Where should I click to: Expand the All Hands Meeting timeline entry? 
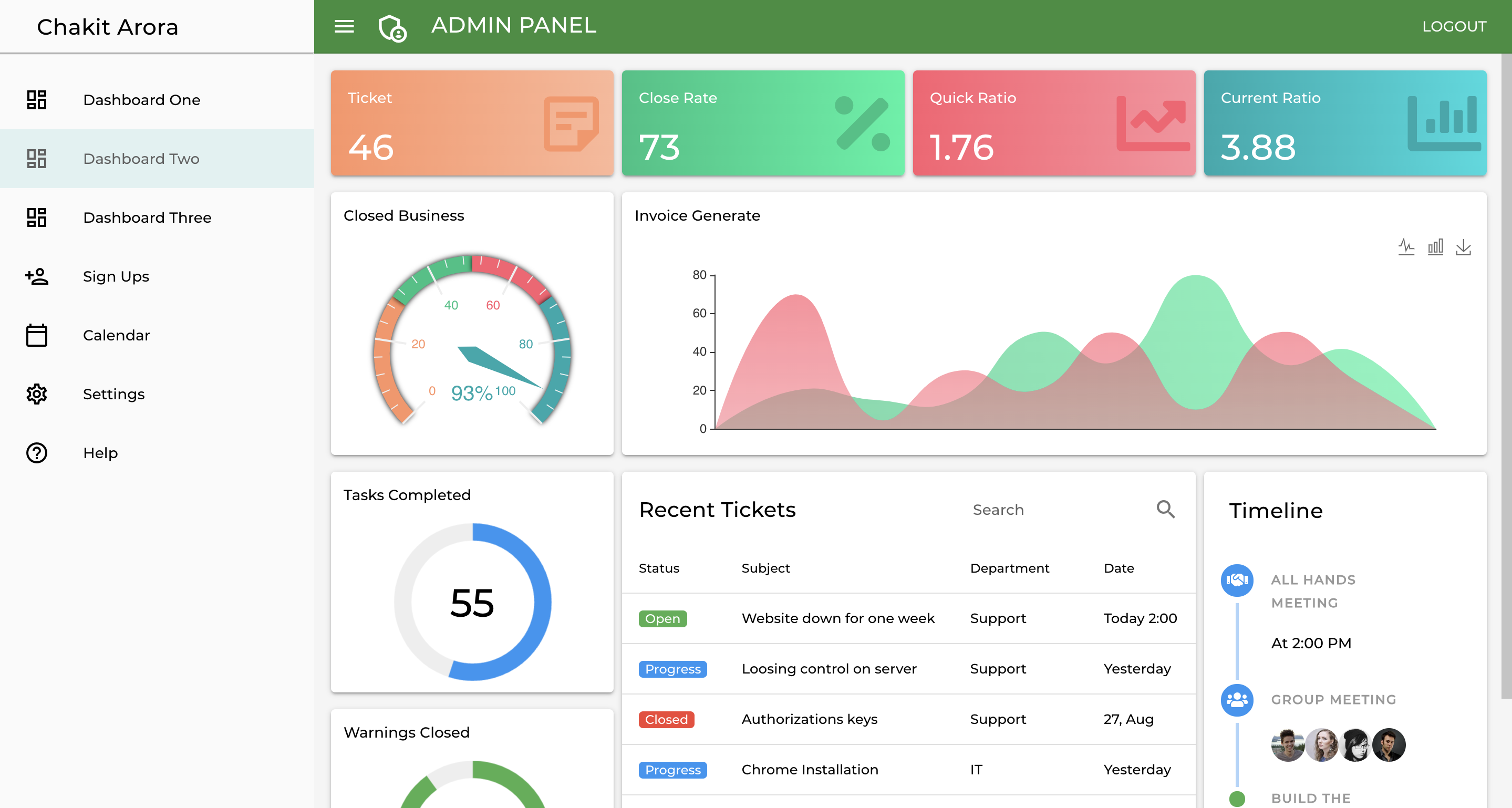[x=1313, y=591]
